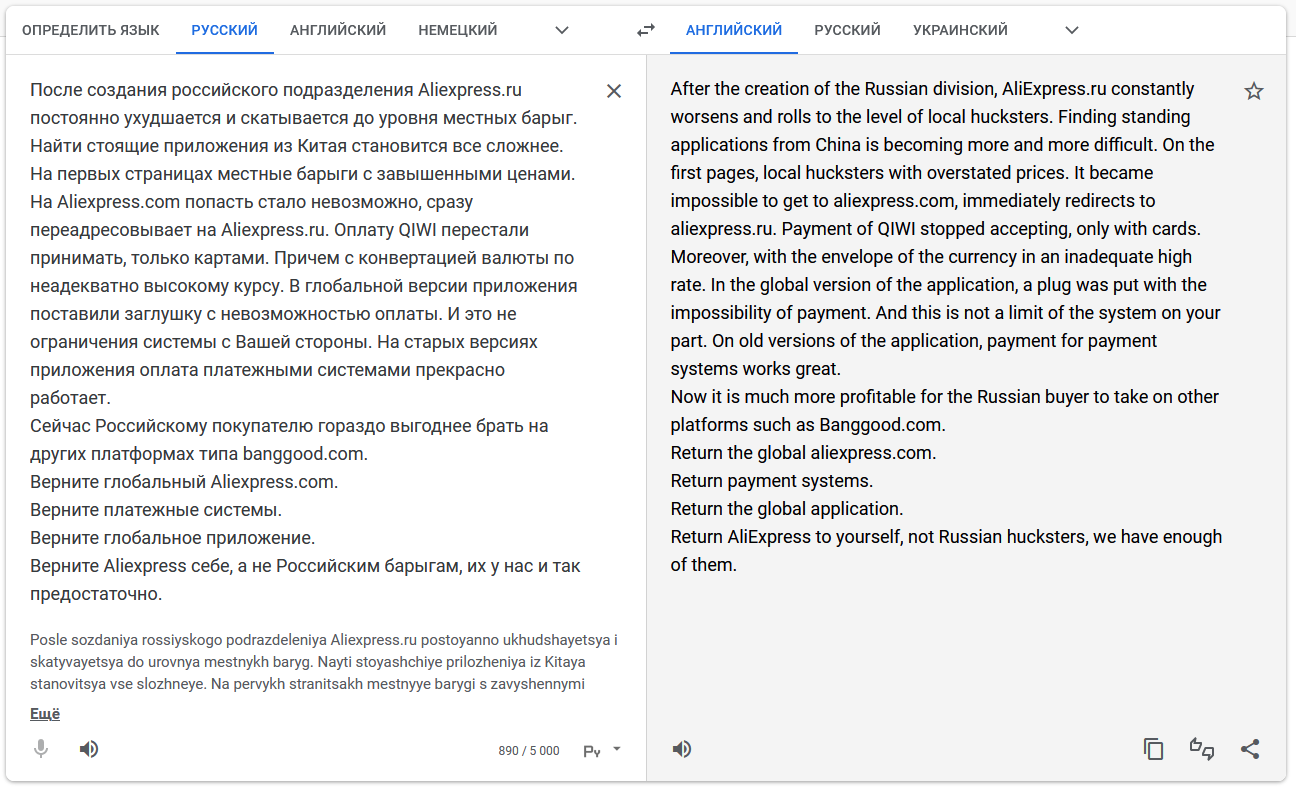
Task: Save translation with the star icon
Action: pos(1254,92)
